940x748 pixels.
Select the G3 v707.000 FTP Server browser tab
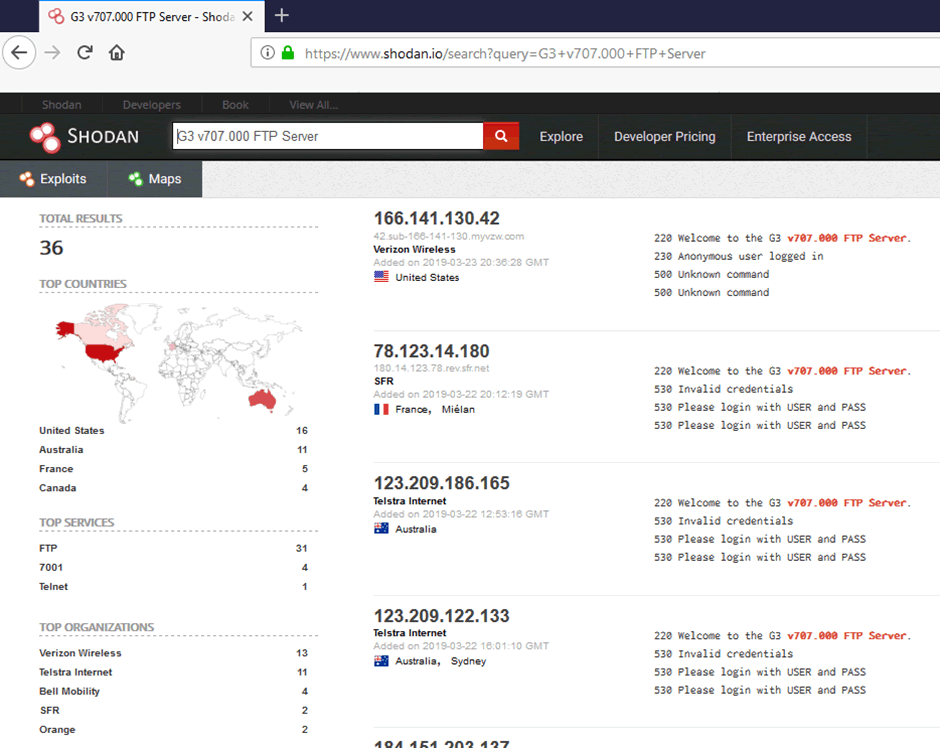(x=152, y=17)
